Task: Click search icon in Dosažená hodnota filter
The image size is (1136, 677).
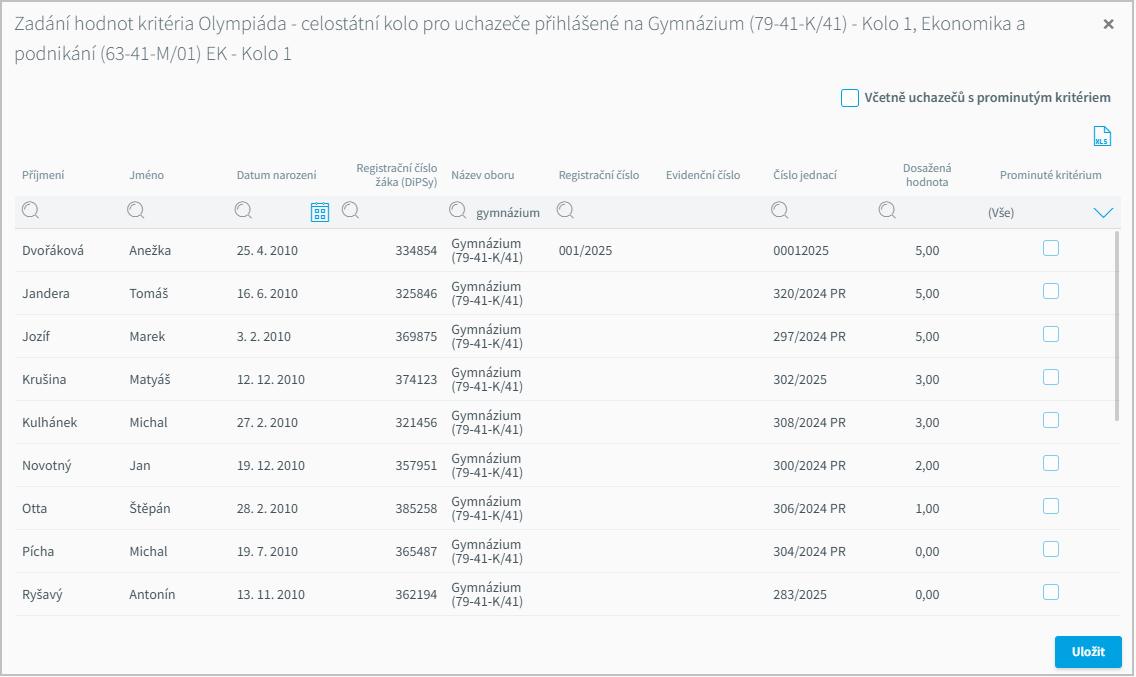Action: [887, 210]
